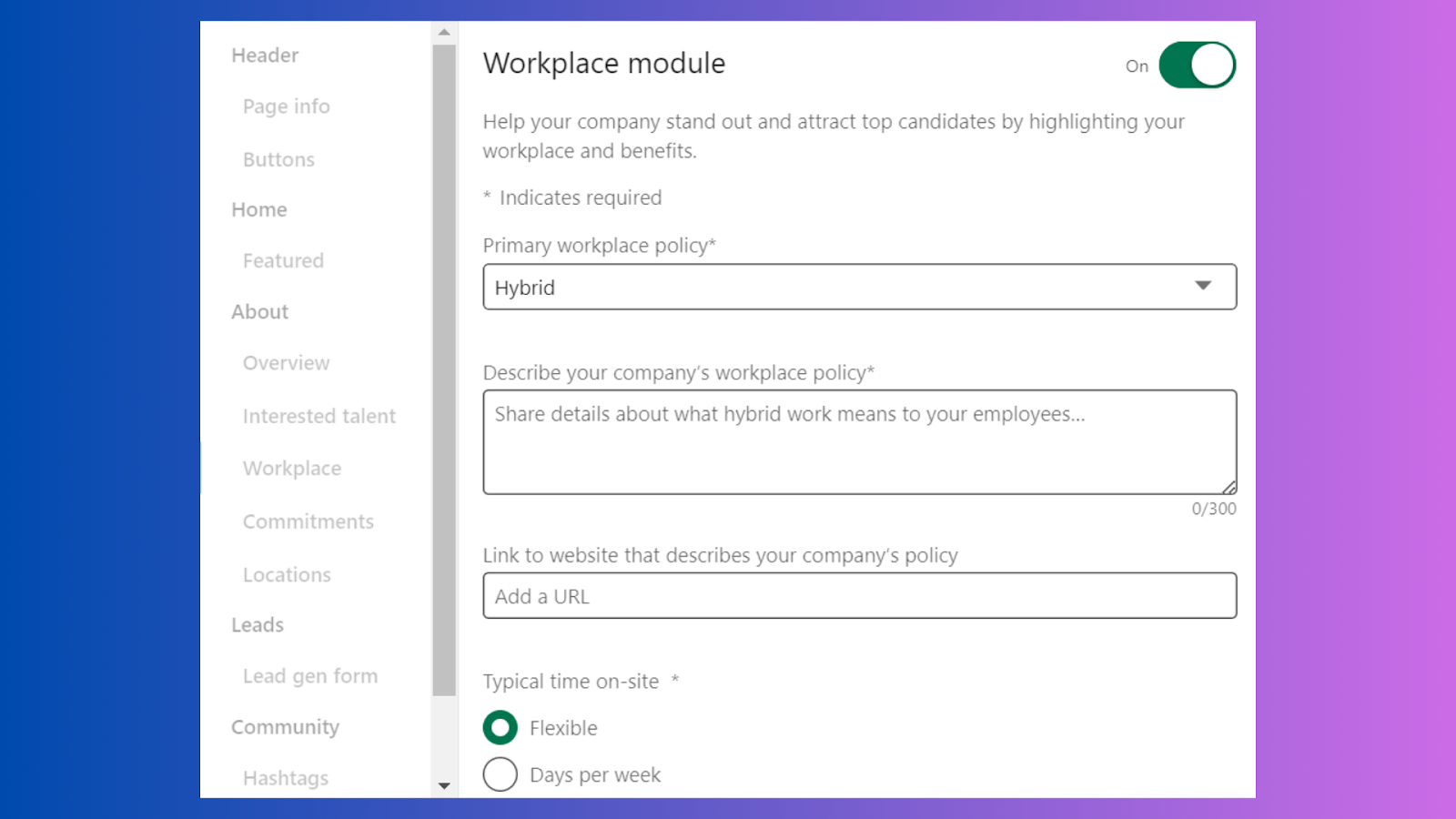Select the Flexible radio option

click(500, 728)
